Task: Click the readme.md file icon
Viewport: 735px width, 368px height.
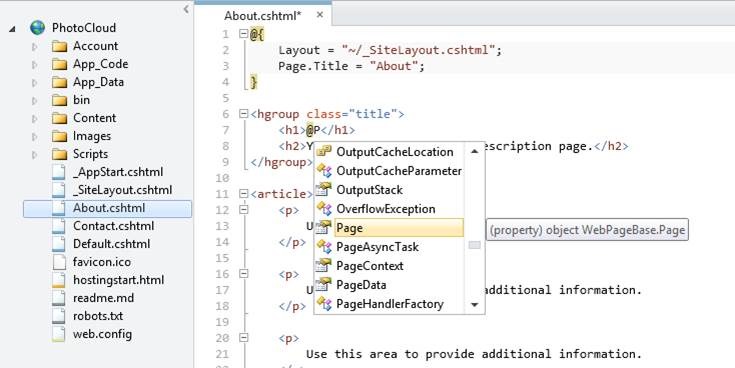Action: coord(59,298)
